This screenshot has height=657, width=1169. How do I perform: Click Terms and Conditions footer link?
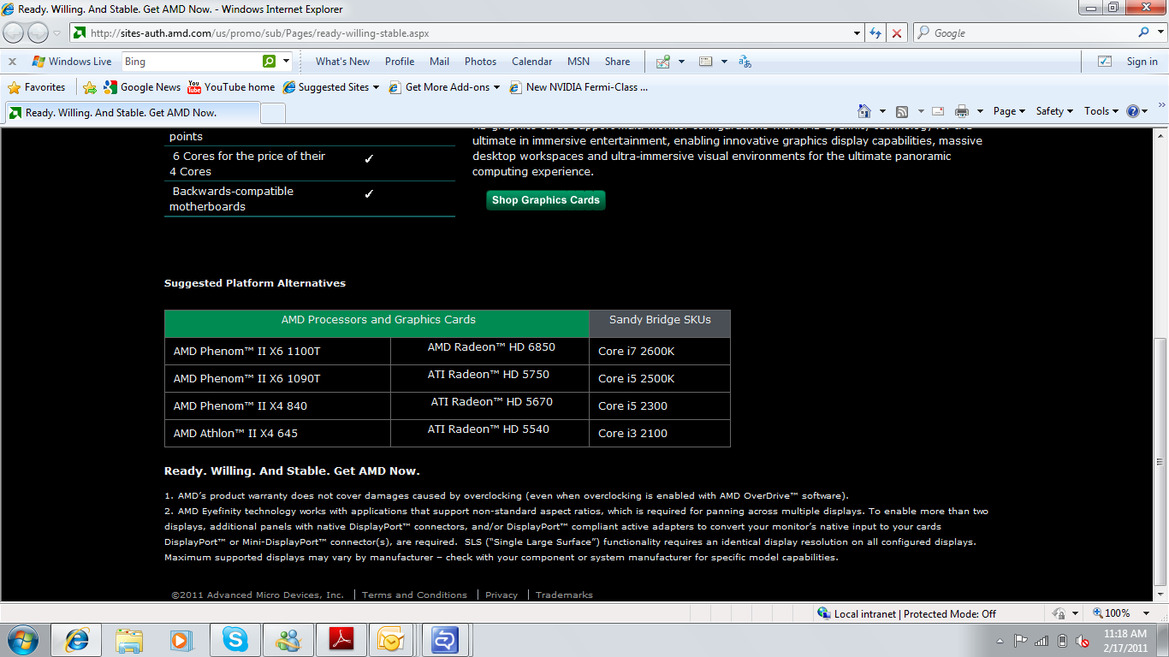[x=415, y=594]
